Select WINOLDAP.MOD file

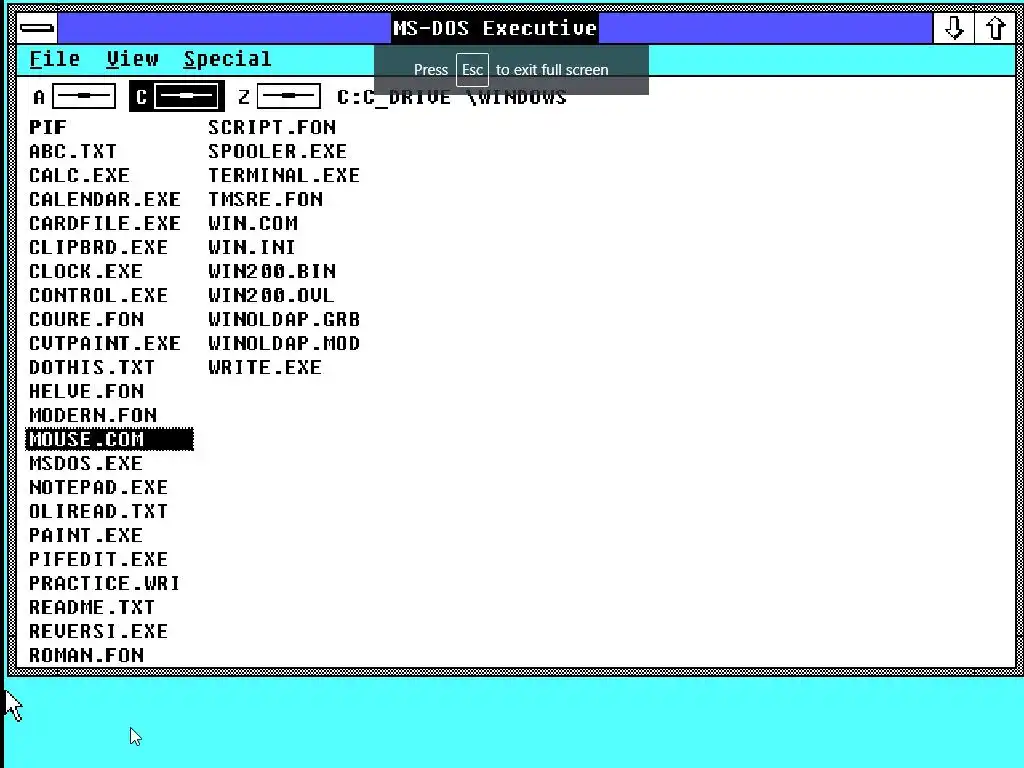(x=284, y=344)
